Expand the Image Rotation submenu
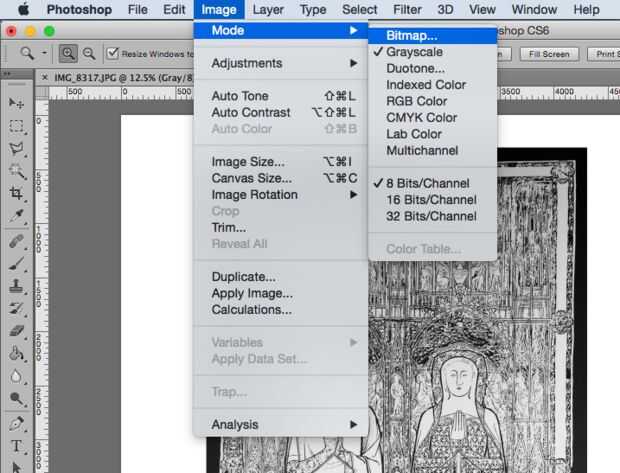Image resolution: width=620 pixels, height=473 pixels. point(280,195)
